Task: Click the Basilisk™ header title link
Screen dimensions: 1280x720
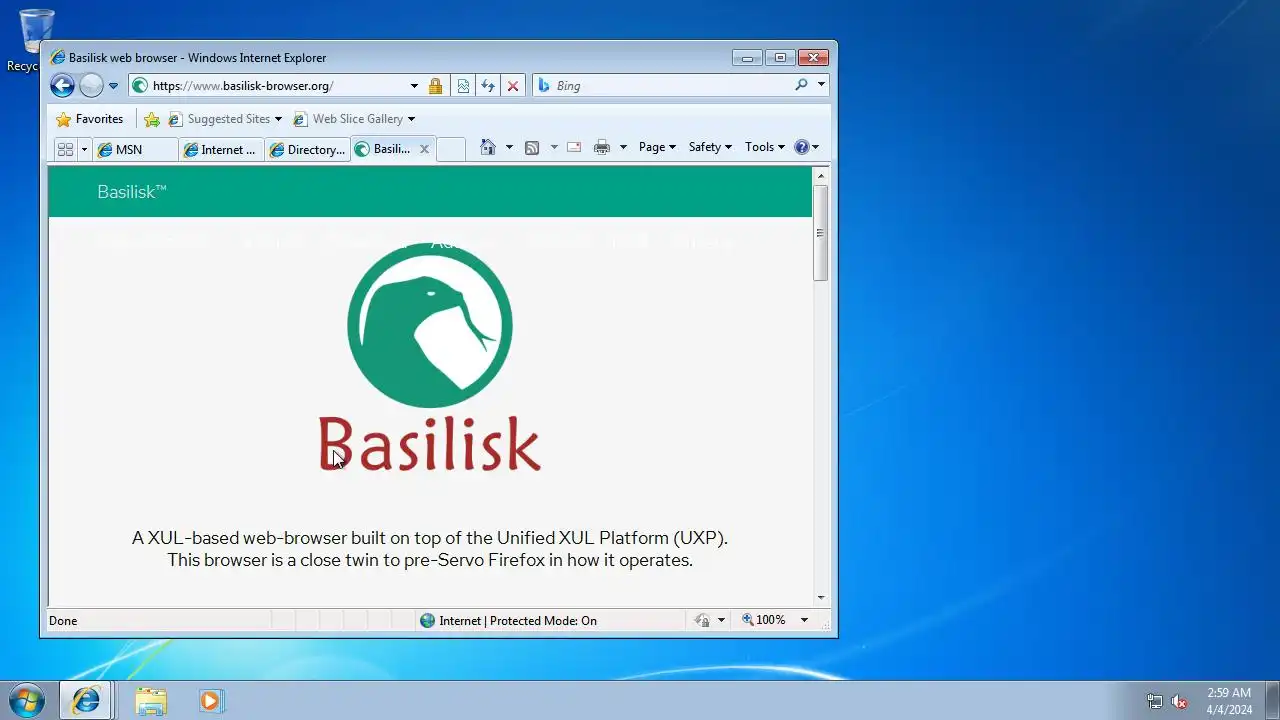Action: (132, 192)
